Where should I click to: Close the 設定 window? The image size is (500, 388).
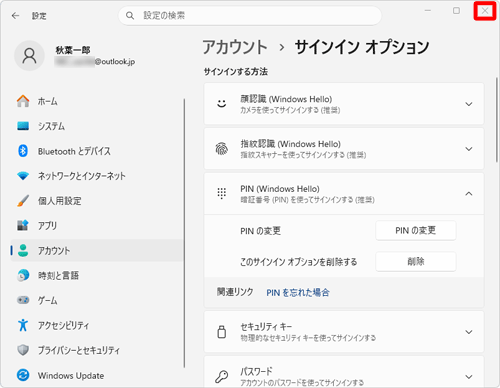pos(485,11)
